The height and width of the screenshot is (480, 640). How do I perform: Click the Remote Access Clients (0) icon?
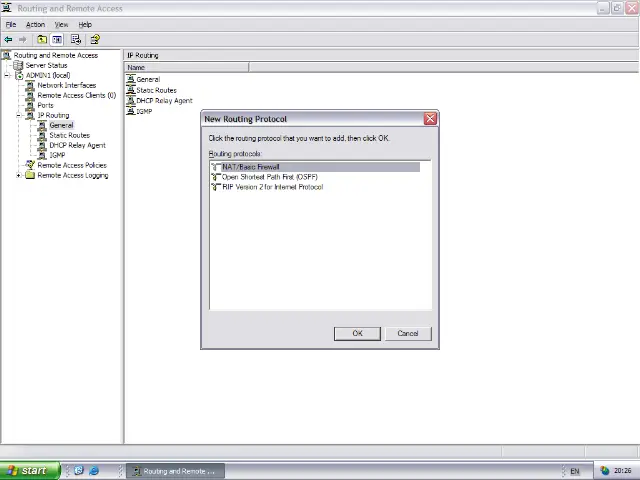click(30, 96)
